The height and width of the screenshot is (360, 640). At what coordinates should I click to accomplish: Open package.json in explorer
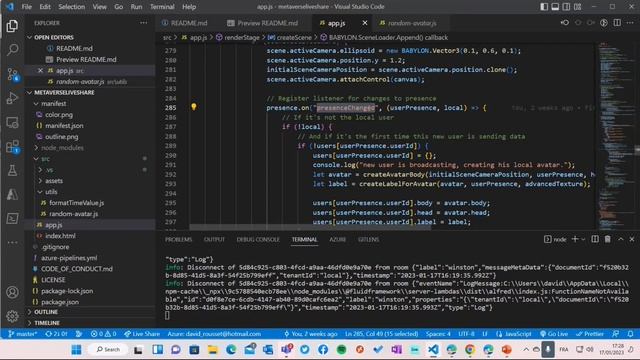tap(60, 302)
